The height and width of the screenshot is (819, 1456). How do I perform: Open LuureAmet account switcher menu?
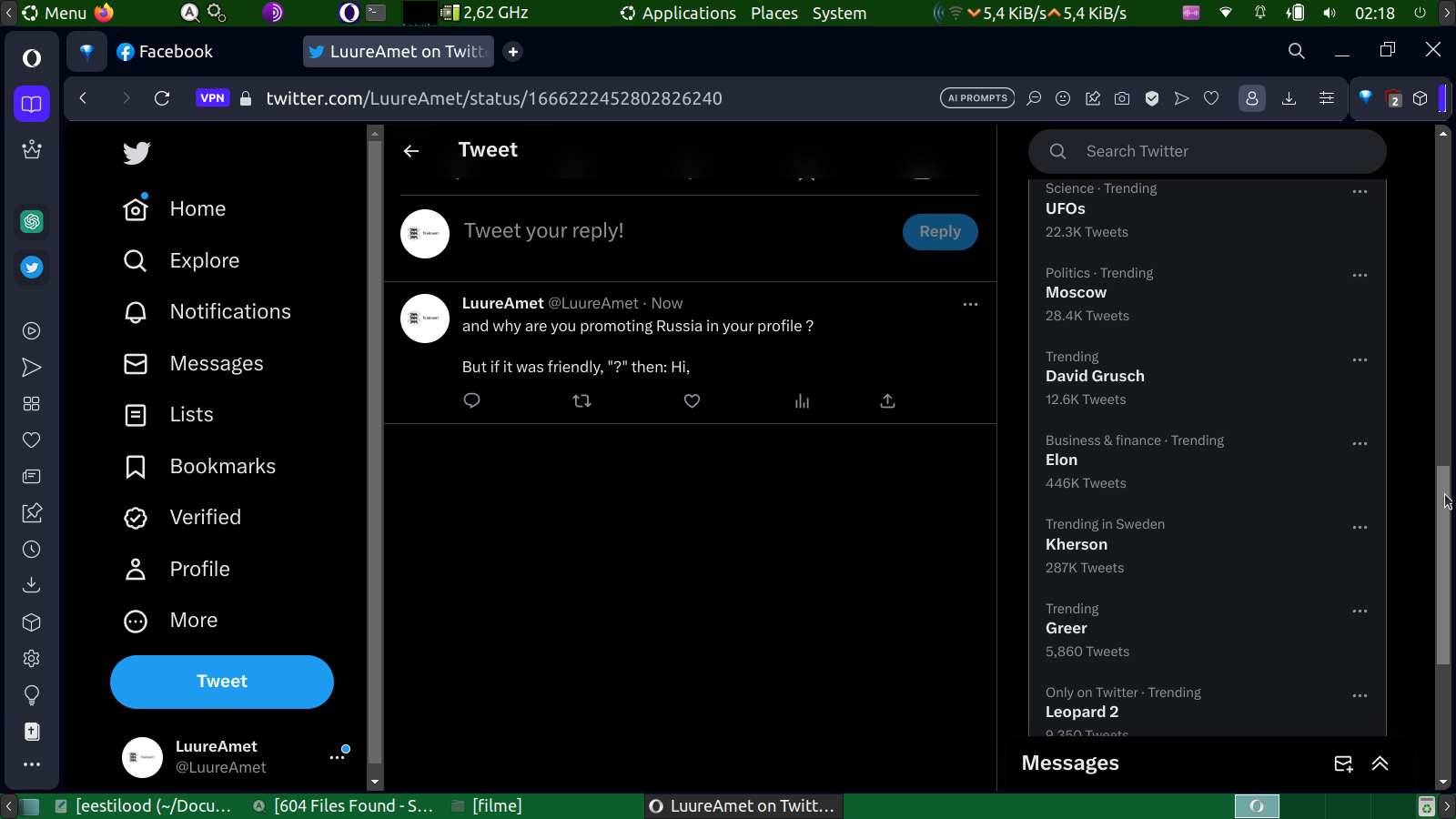point(235,757)
